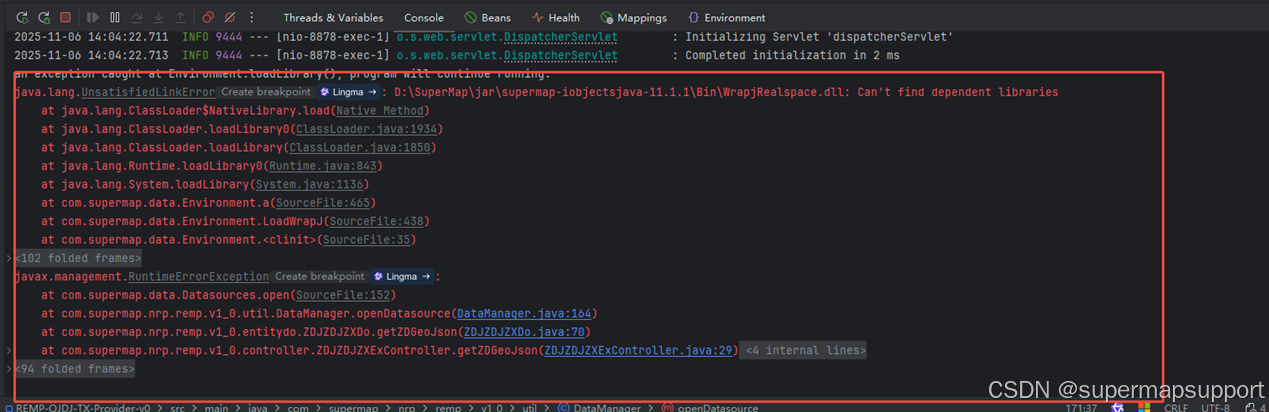Screen dimensions: 1269x412
Task: Open the Environment tab
Action: click(727, 17)
